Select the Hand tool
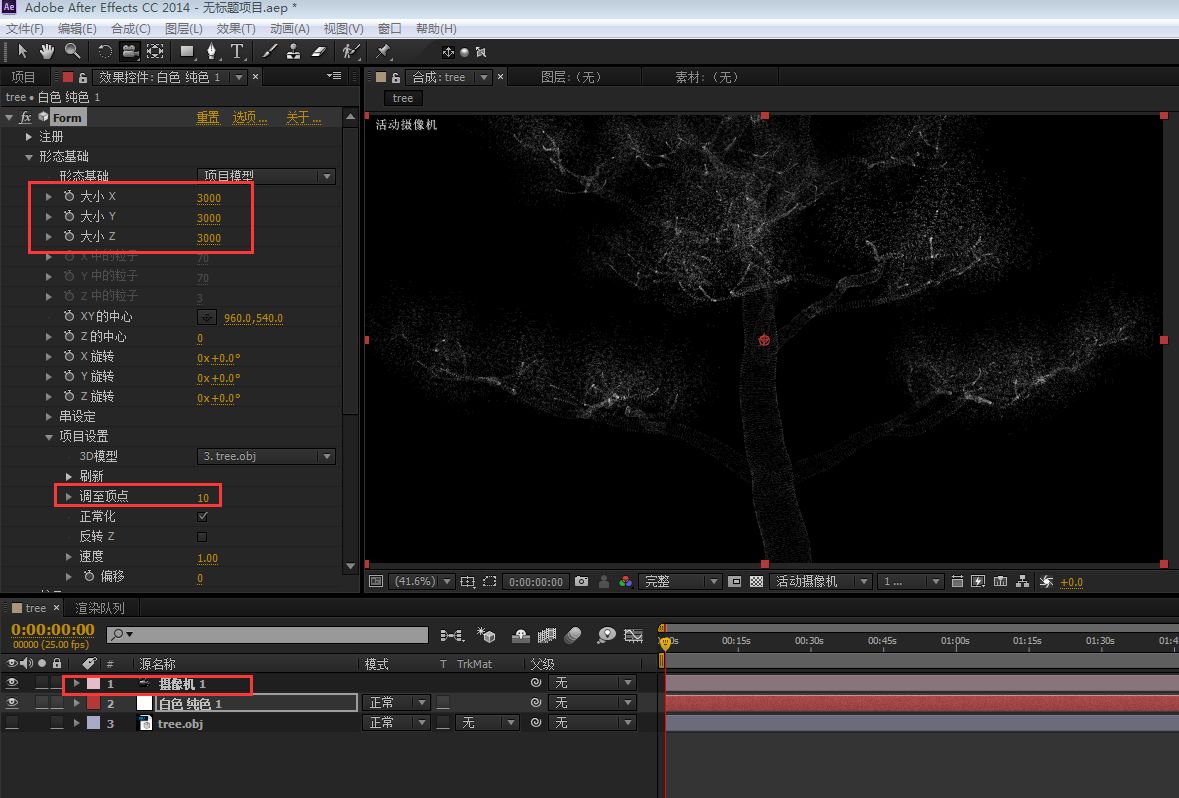 pos(47,51)
